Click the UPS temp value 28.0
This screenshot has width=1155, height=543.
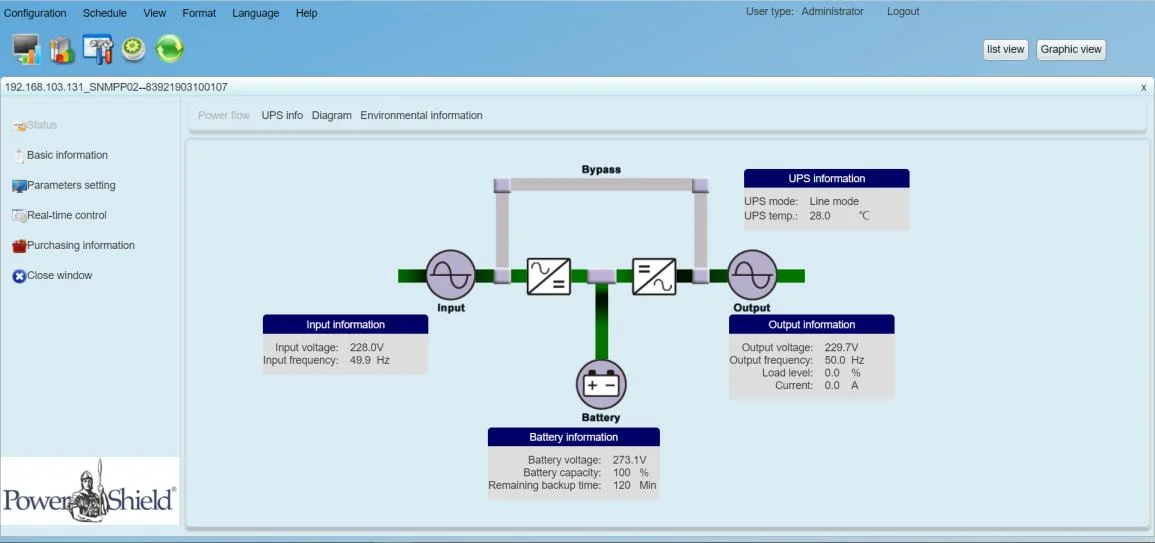tap(820, 216)
